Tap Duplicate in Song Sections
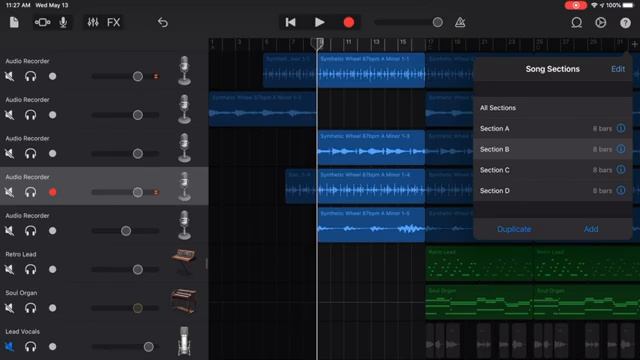 coord(514,229)
